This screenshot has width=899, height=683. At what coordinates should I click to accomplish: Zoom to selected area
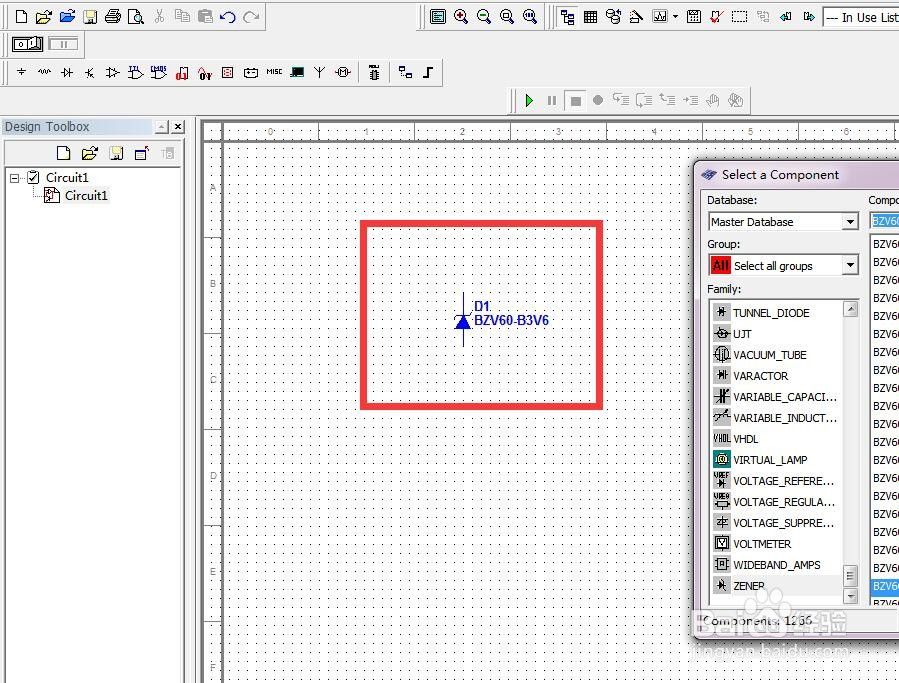[x=507, y=17]
